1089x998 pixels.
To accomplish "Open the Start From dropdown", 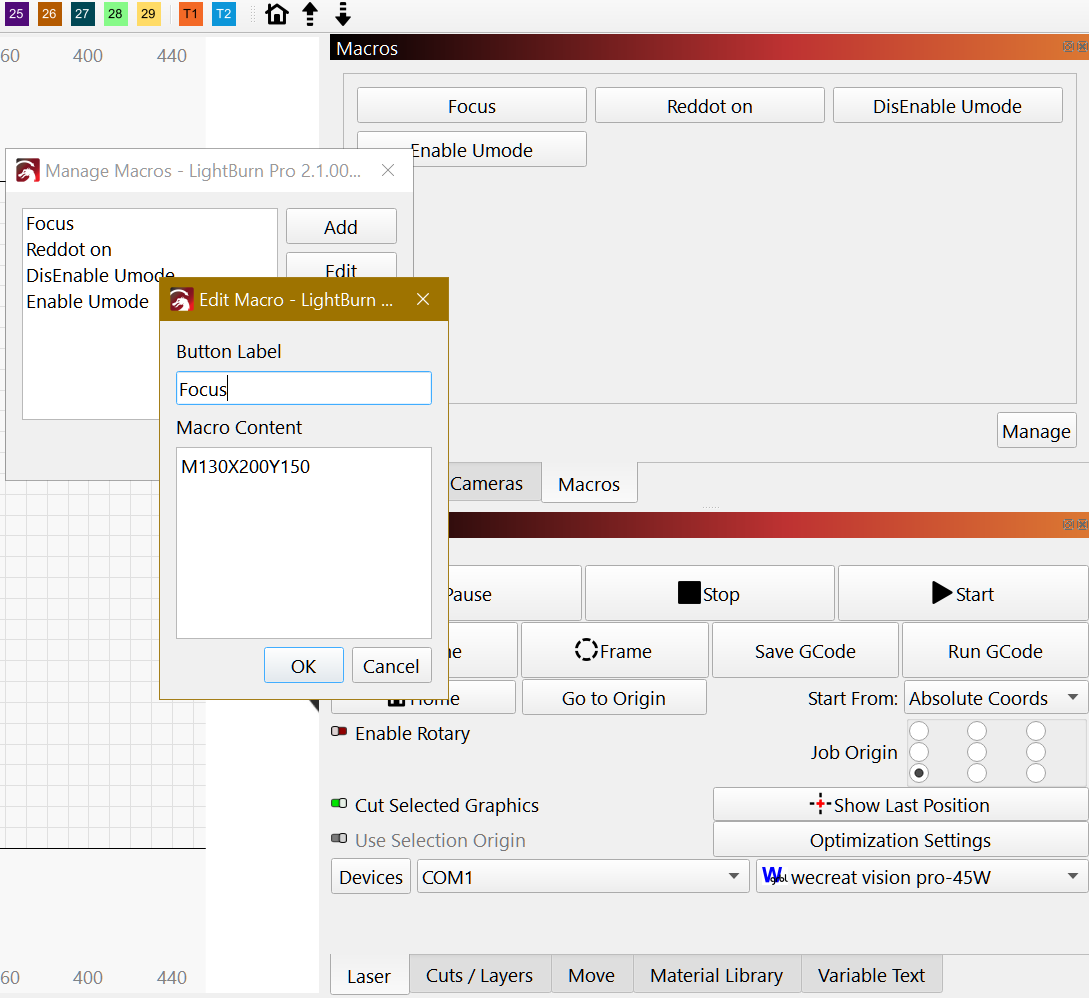I will 995,698.
